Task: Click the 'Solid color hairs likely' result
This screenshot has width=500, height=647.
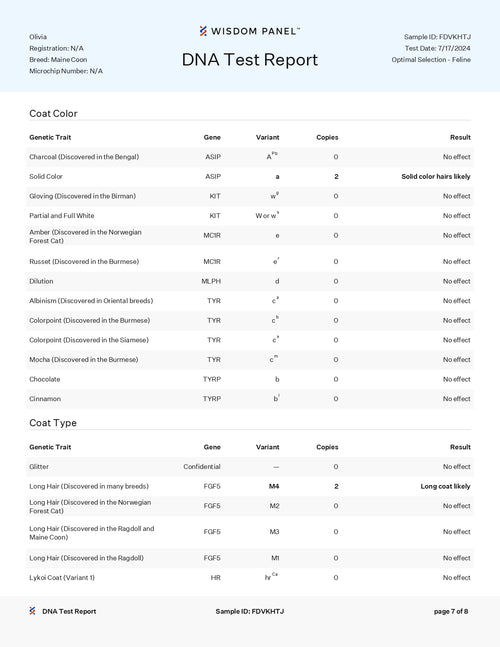Action: 436,177
